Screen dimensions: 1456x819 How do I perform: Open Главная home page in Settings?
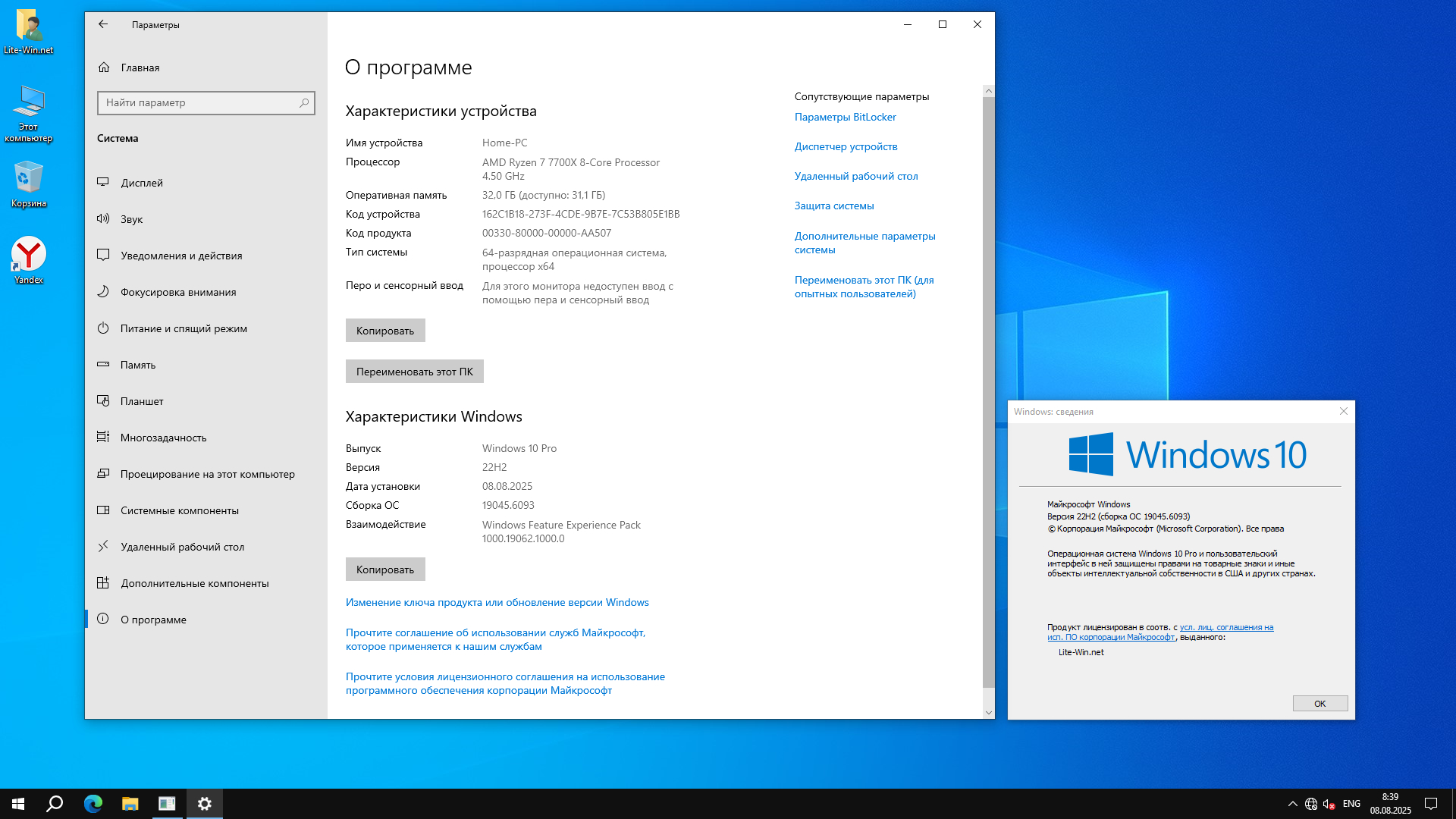(140, 67)
